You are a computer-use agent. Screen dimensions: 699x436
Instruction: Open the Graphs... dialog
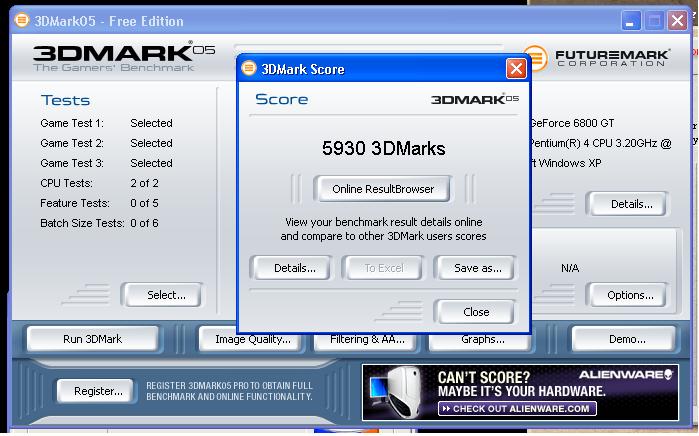(482, 340)
